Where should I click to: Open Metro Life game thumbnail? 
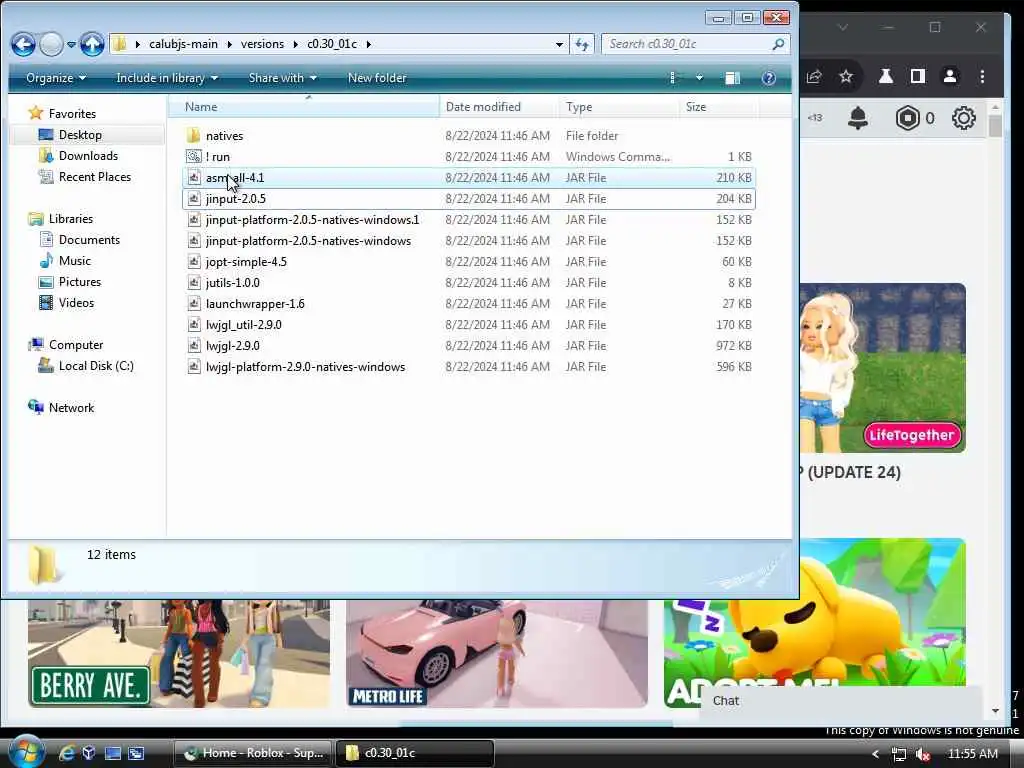click(x=497, y=654)
